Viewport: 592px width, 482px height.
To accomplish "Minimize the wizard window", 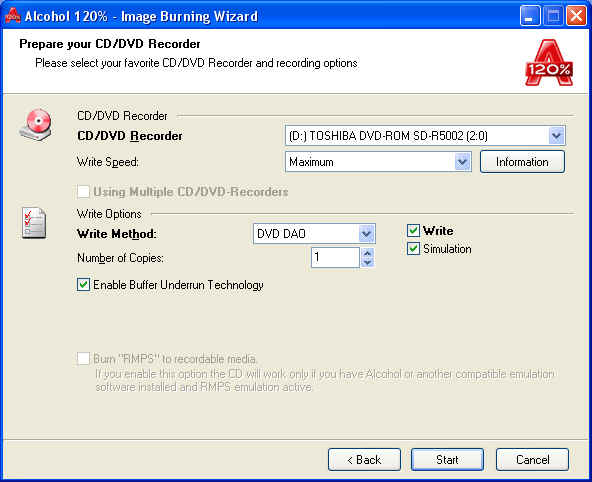I will click(530, 16).
